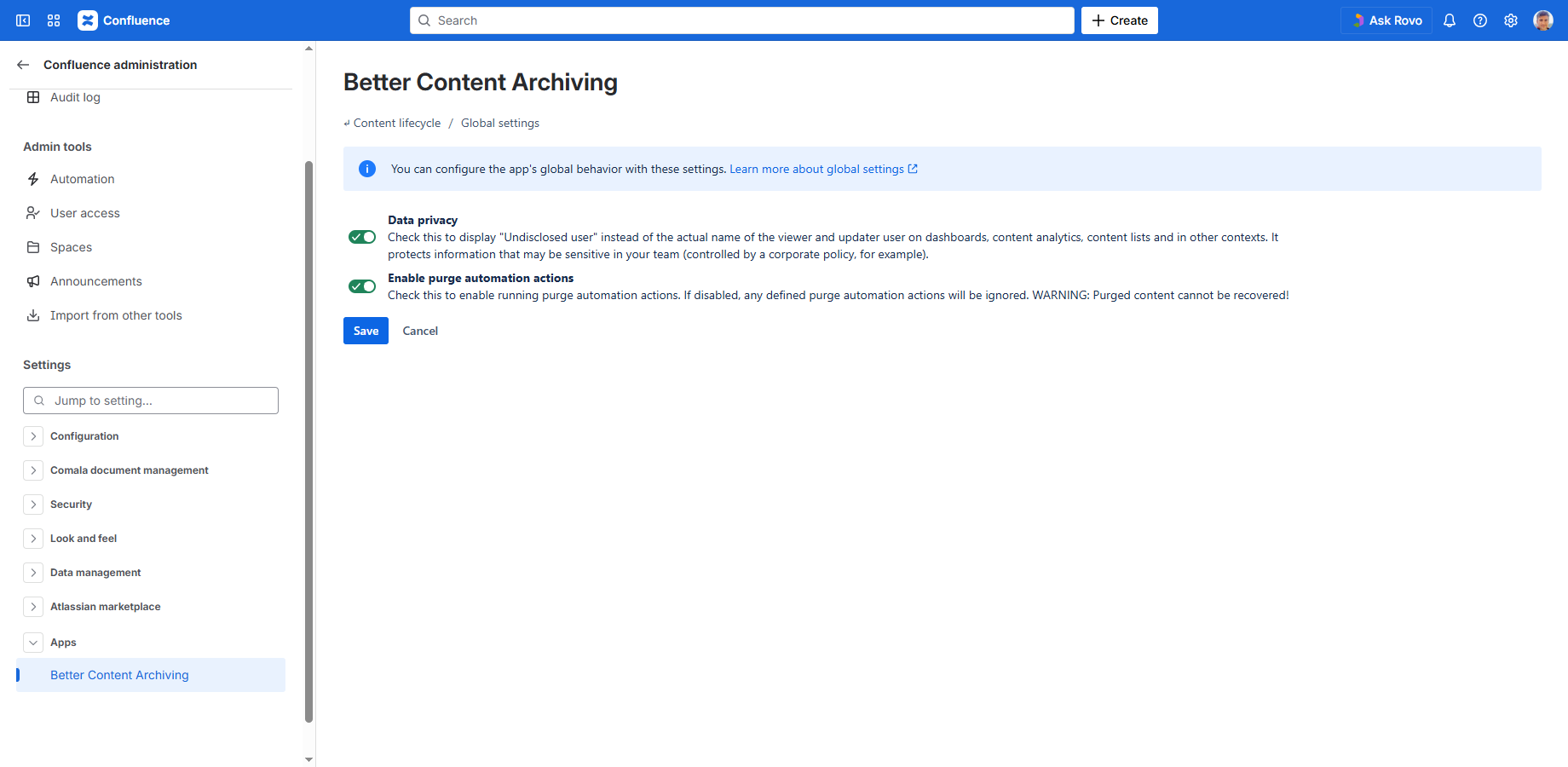Select Better Content Archiving in sidebar

119,675
